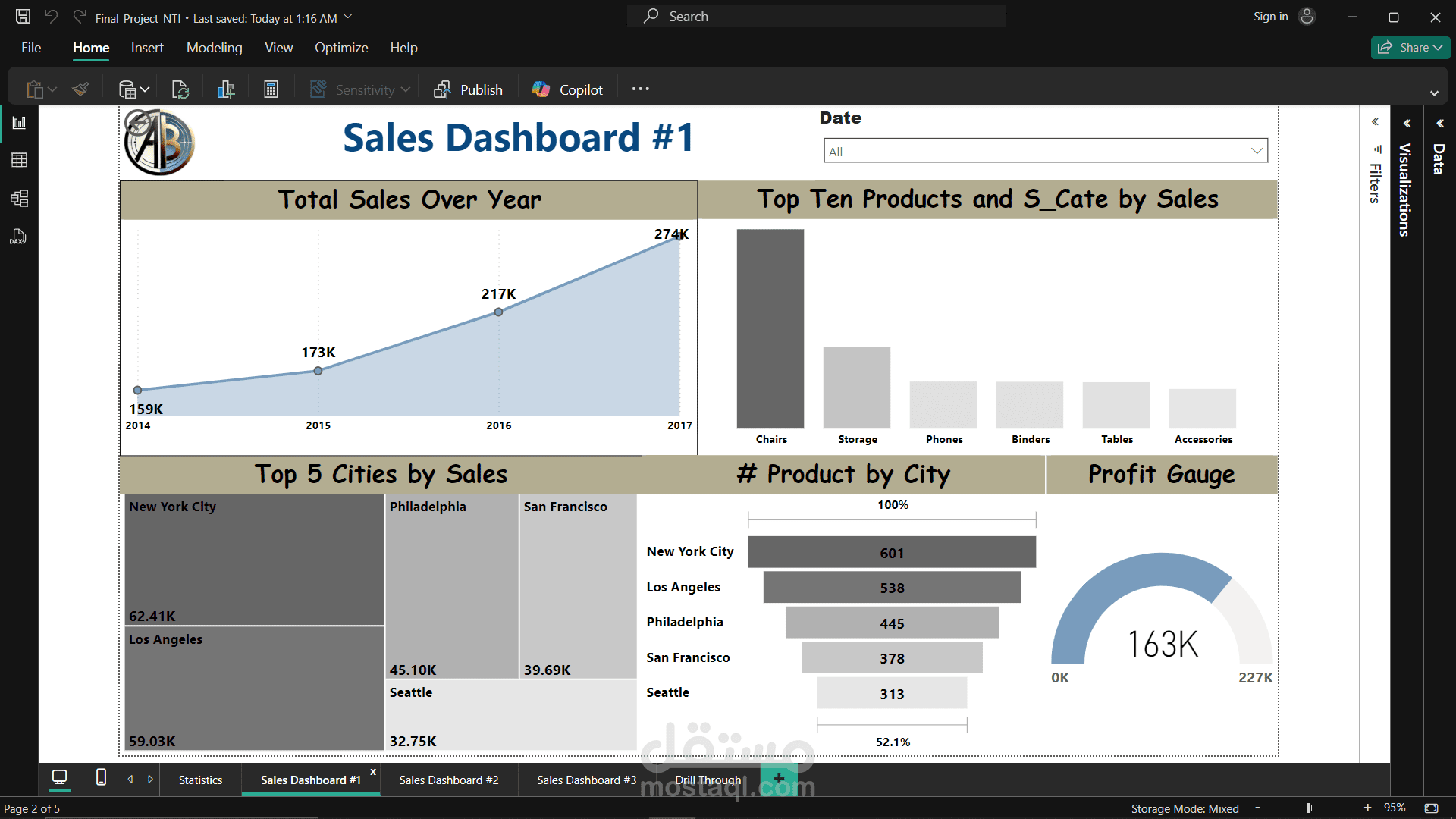Viewport: 1456px width, 819px height.
Task: Click the Search box in the title bar
Action: pyautogui.click(x=816, y=17)
